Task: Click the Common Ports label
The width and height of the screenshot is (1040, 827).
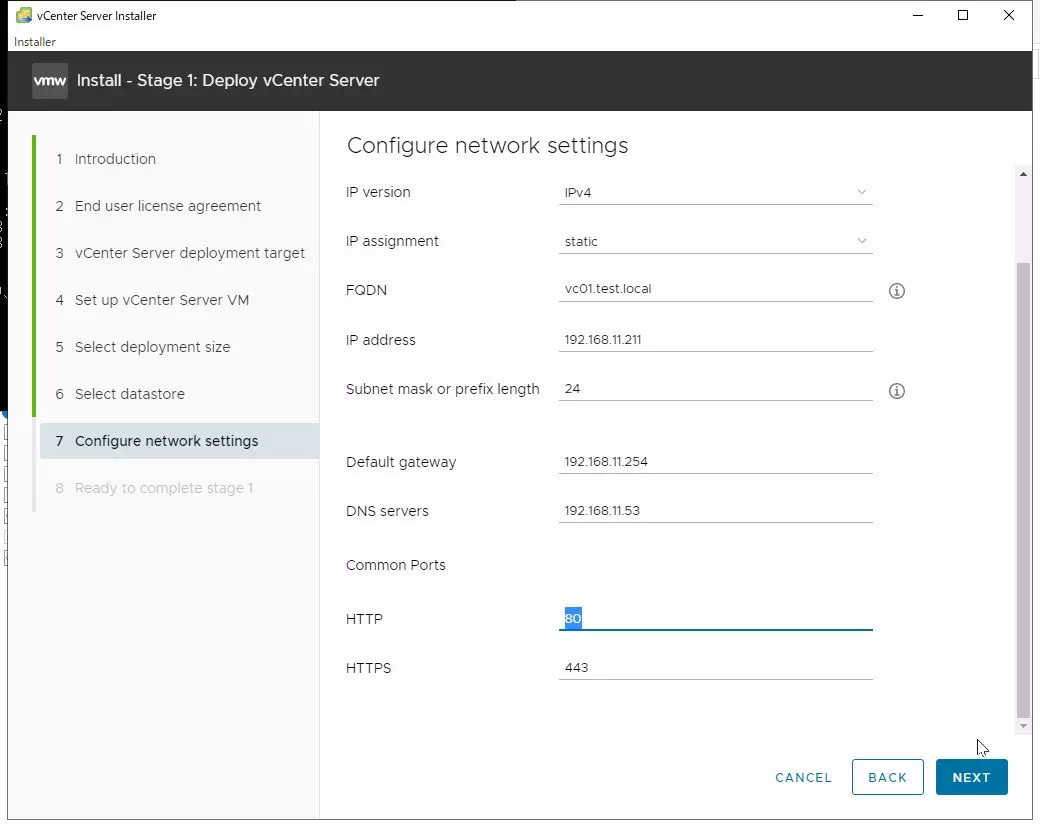Action: pyautogui.click(x=396, y=565)
